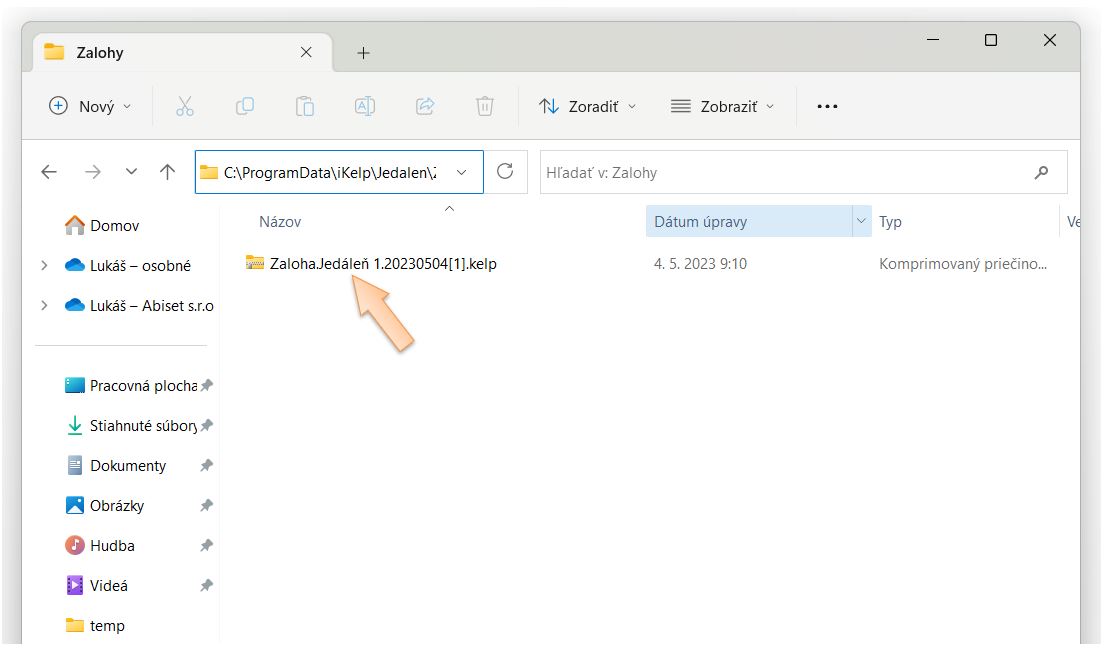Expand the Lukáš – osobné tree node

point(44,266)
